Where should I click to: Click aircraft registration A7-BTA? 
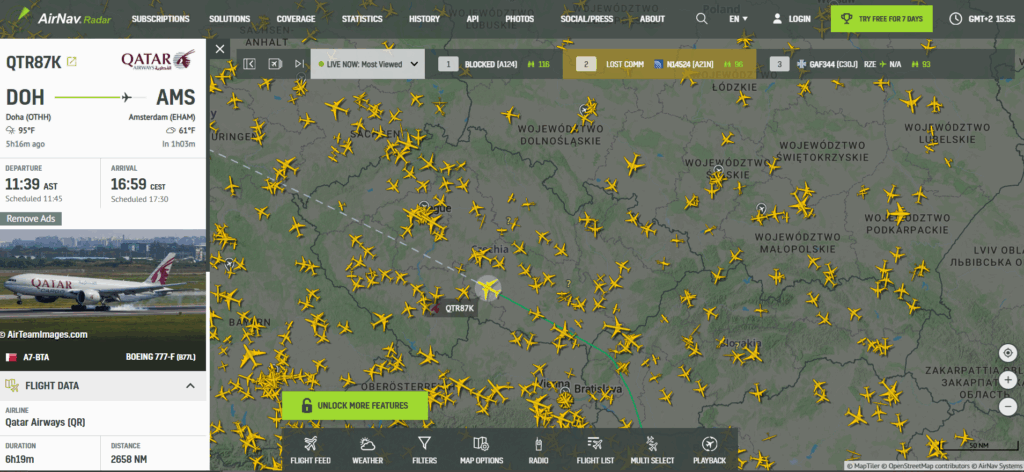click(x=36, y=357)
